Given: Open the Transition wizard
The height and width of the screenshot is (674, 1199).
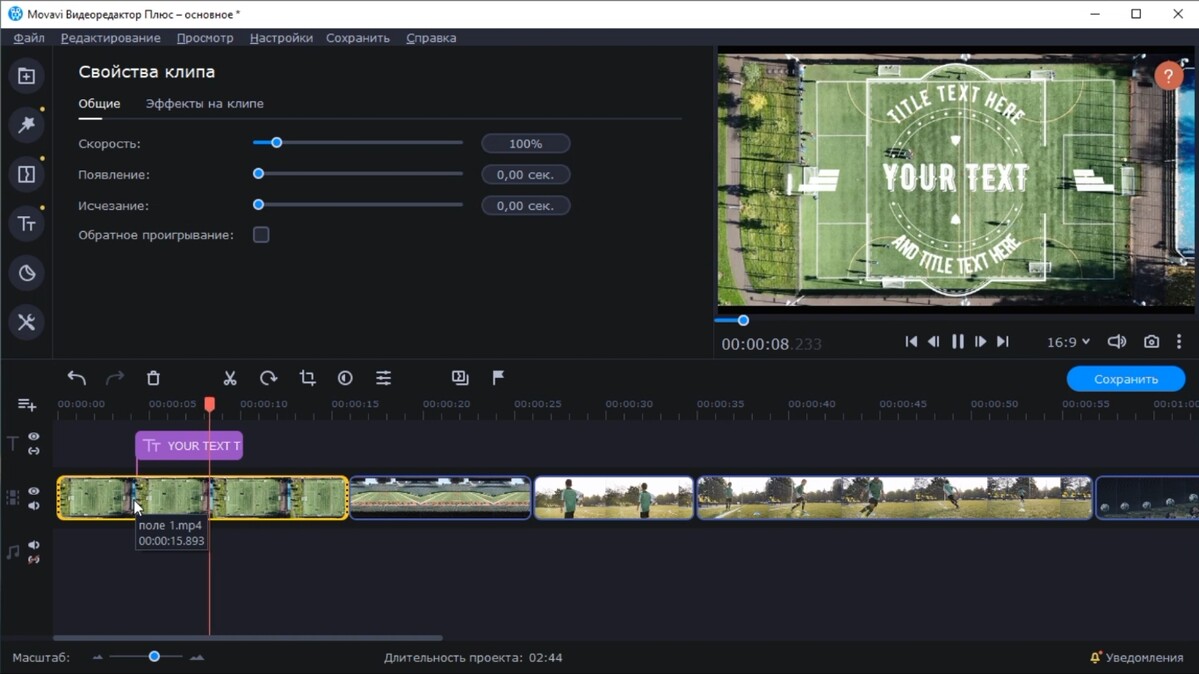Looking at the screenshot, I should (460, 378).
